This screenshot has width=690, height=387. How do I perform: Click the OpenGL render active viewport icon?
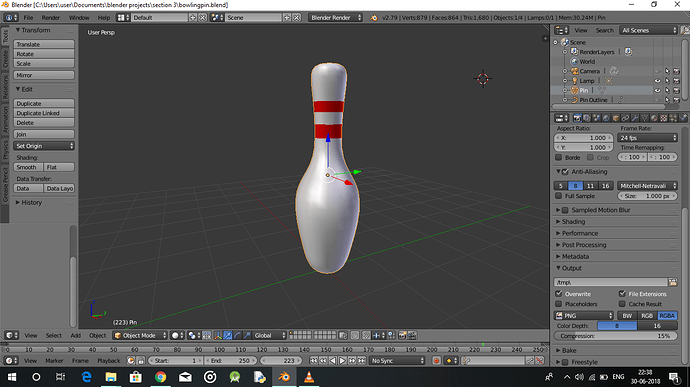402,335
